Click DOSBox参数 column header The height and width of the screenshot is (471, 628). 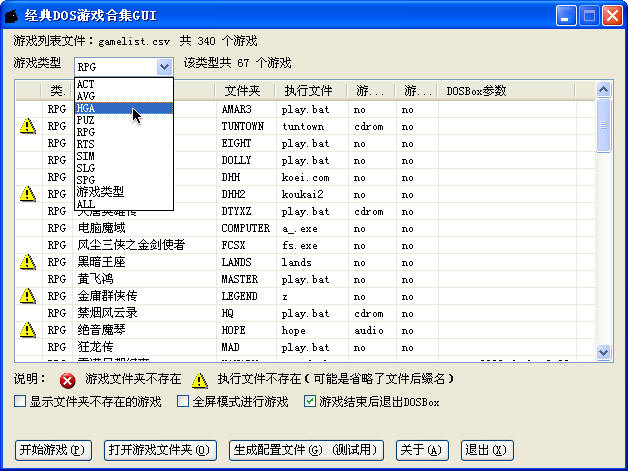[507, 91]
